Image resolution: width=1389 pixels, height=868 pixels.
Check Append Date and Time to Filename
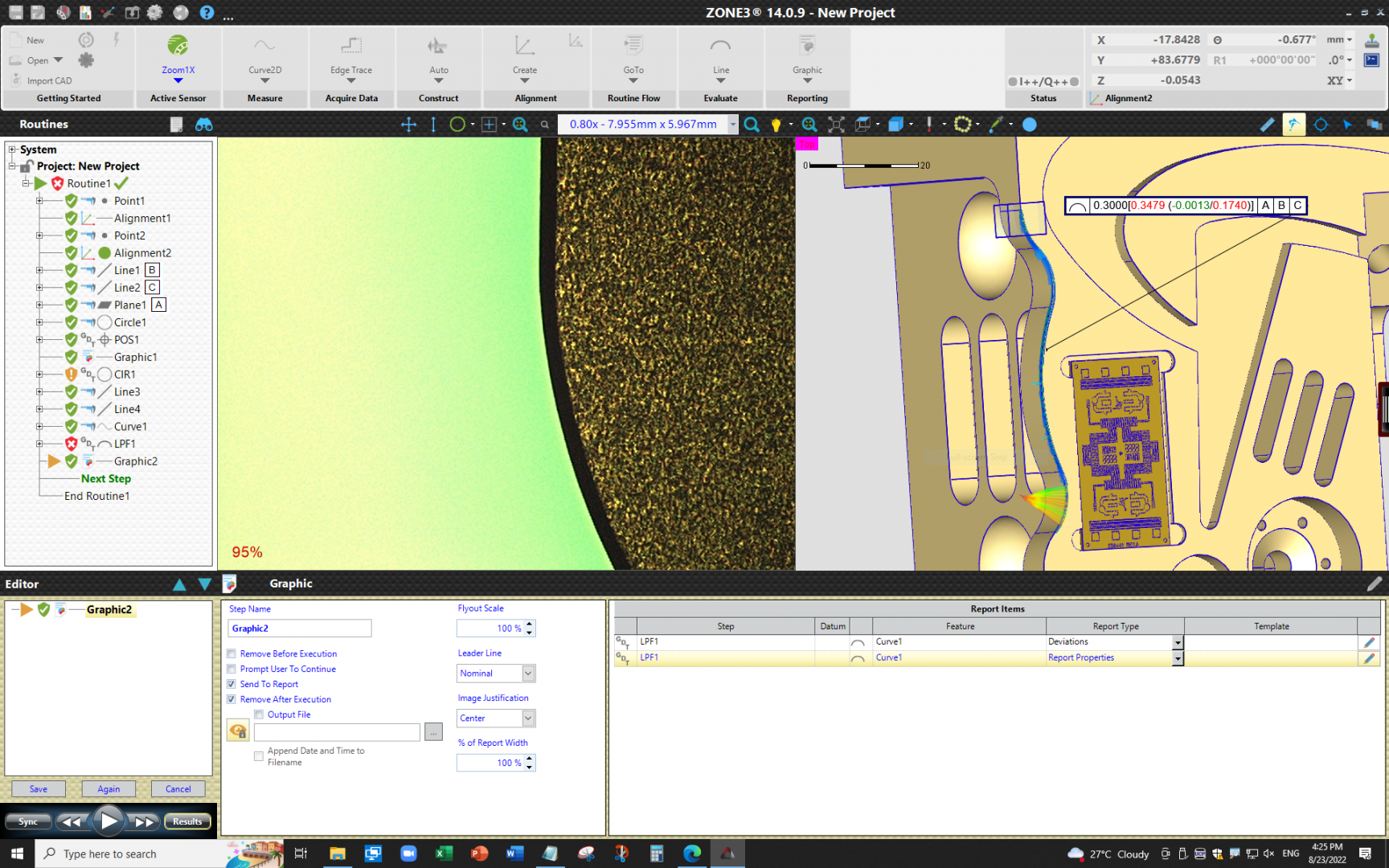259,755
